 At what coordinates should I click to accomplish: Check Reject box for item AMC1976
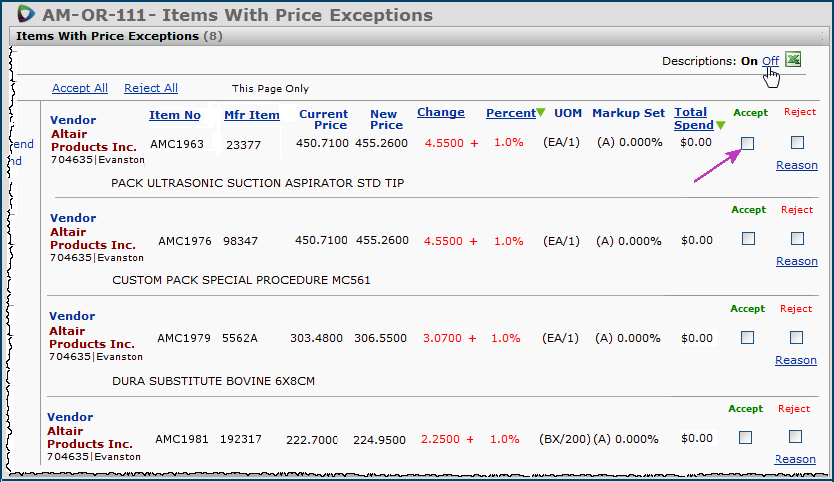797,238
